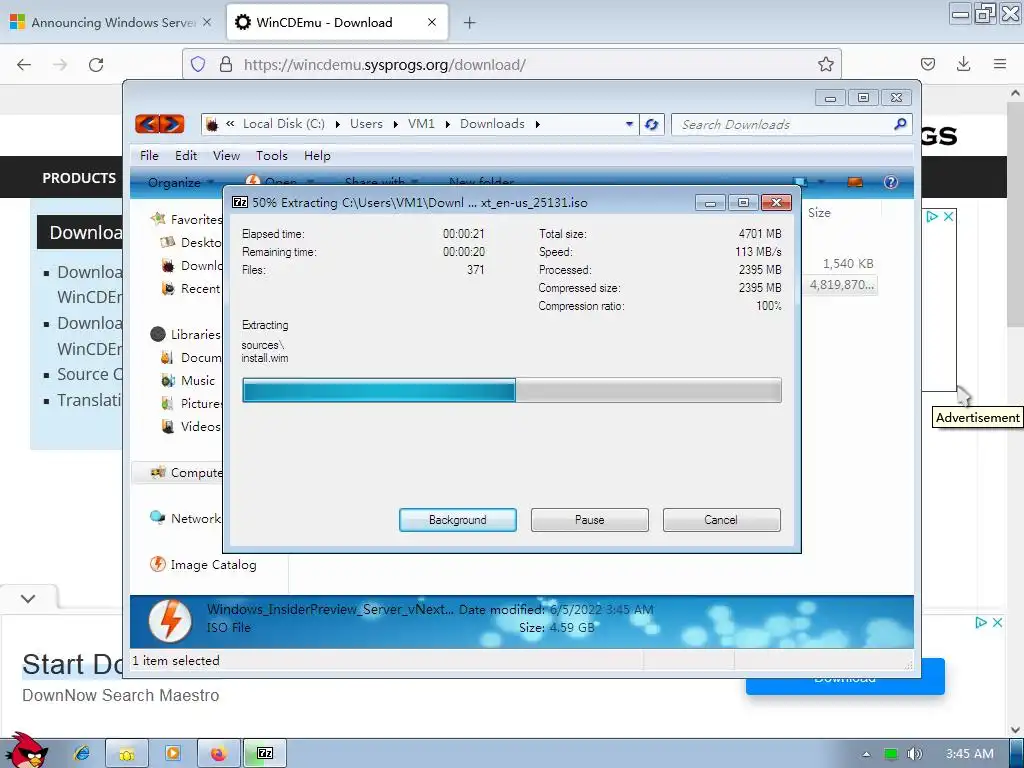
Task: Close the bottom banner ad X
Action: coord(997,622)
